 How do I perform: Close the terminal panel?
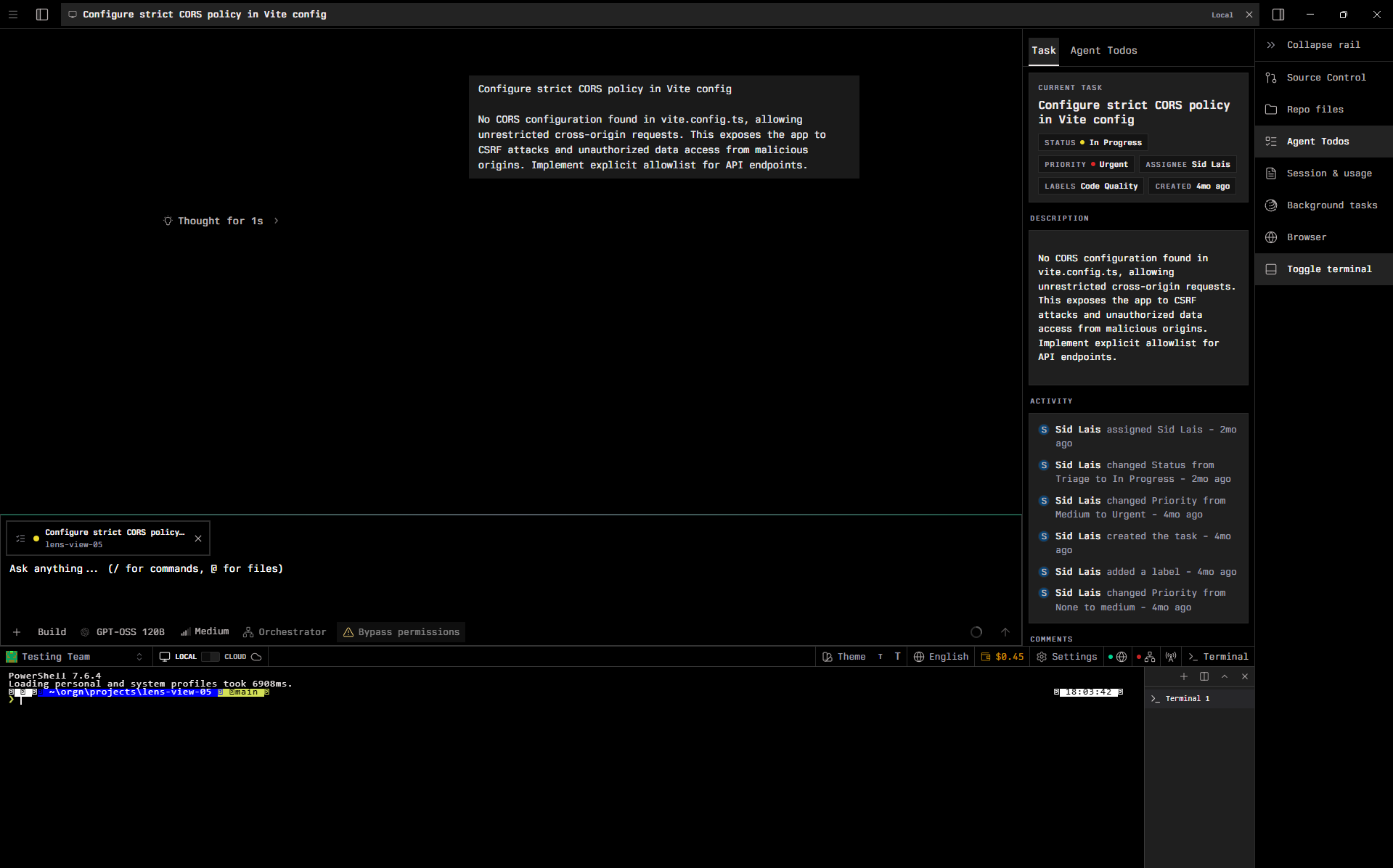(1245, 676)
